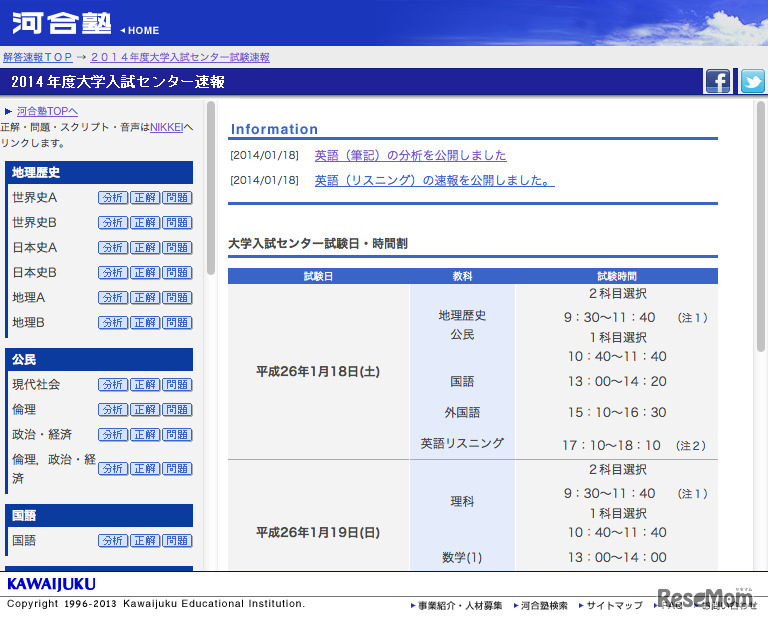Open the Twitter share icon
This screenshot has height=621, width=768.
[x=752, y=81]
